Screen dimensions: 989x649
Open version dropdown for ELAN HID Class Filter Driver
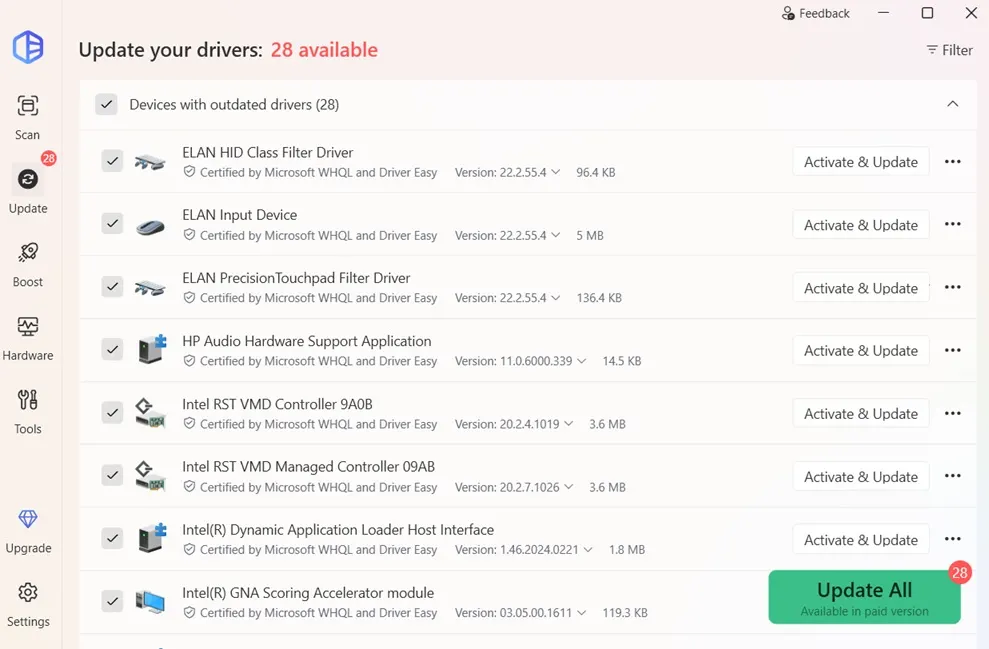coord(556,172)
